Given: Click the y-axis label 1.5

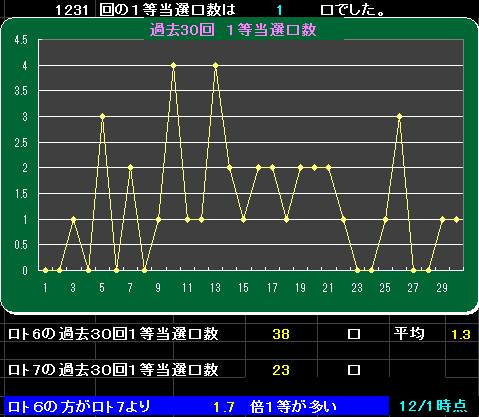Looking at the screenshot, I should click(21, 194).
